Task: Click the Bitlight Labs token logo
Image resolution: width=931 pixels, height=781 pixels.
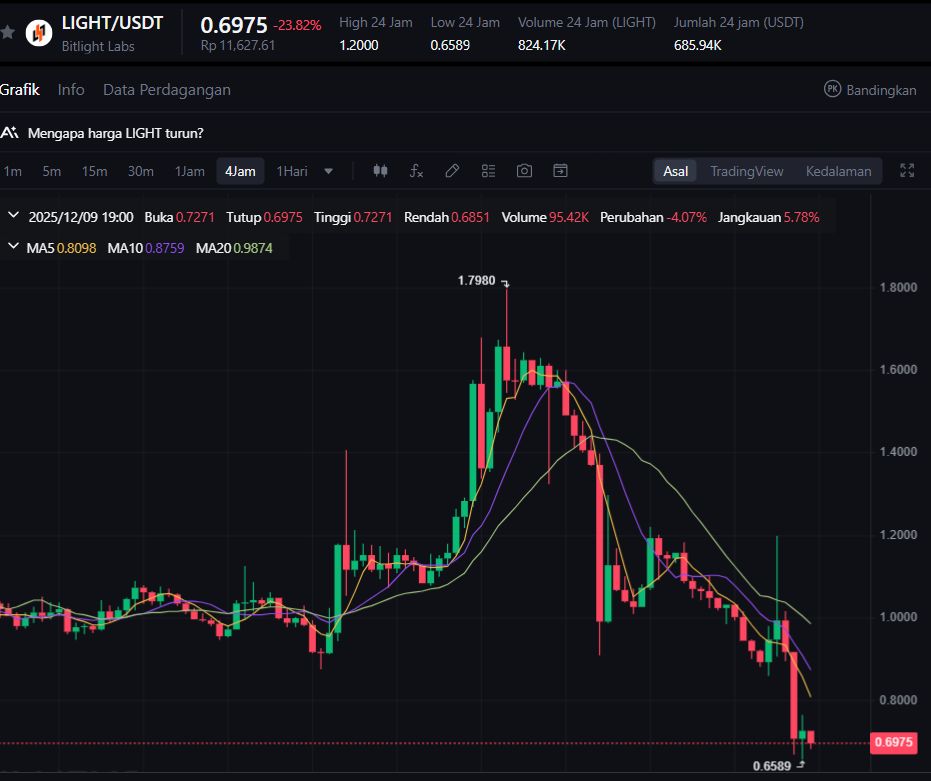Action: 39,33
